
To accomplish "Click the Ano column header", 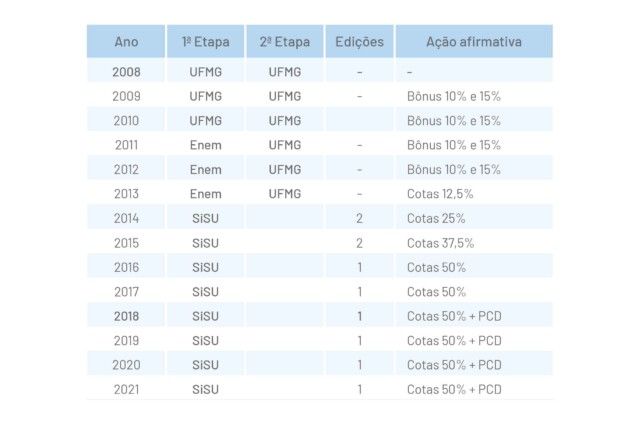I will [x=126, y=42].
